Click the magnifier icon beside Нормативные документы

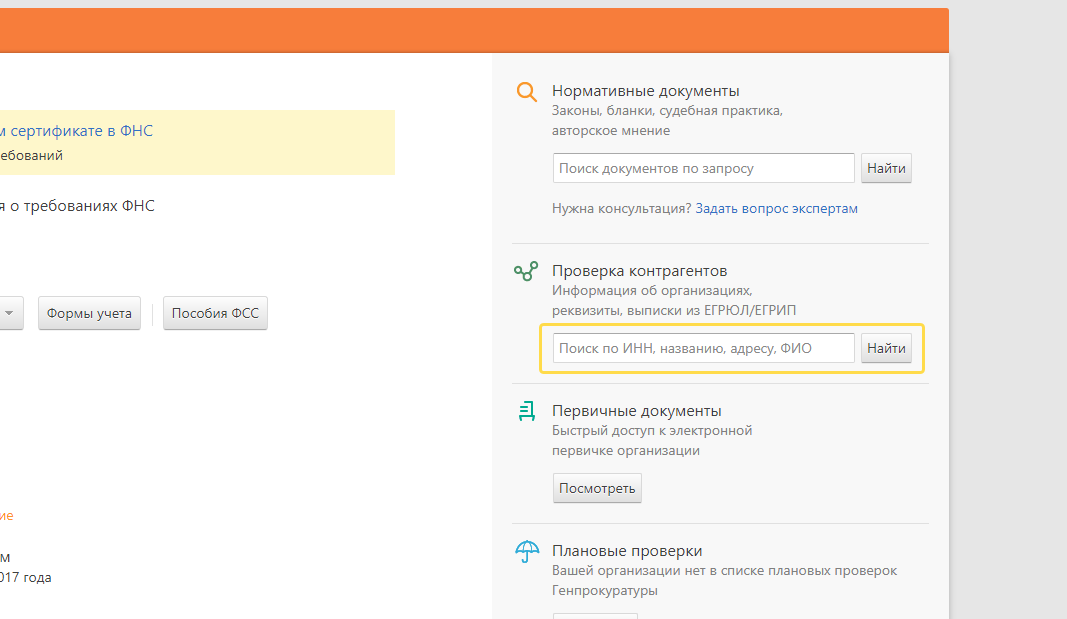click(527, 92)
